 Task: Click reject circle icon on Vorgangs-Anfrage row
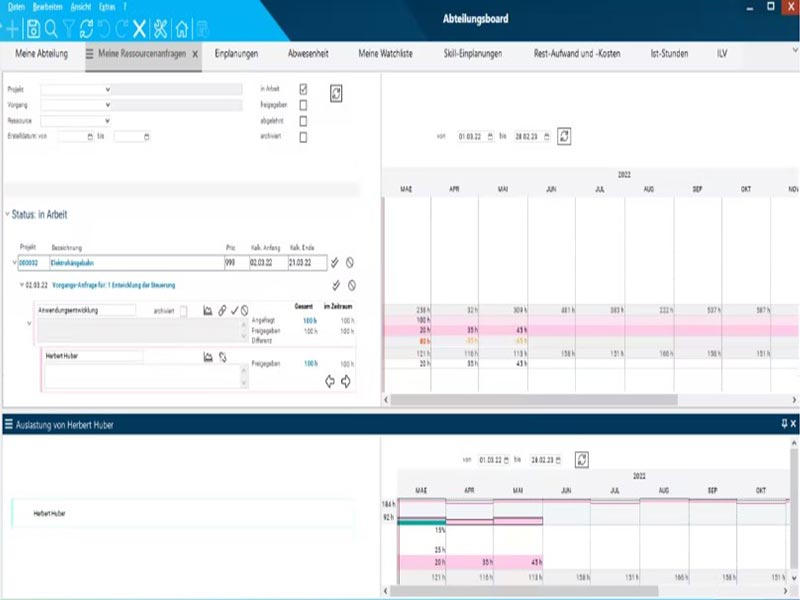pos(352,285)
